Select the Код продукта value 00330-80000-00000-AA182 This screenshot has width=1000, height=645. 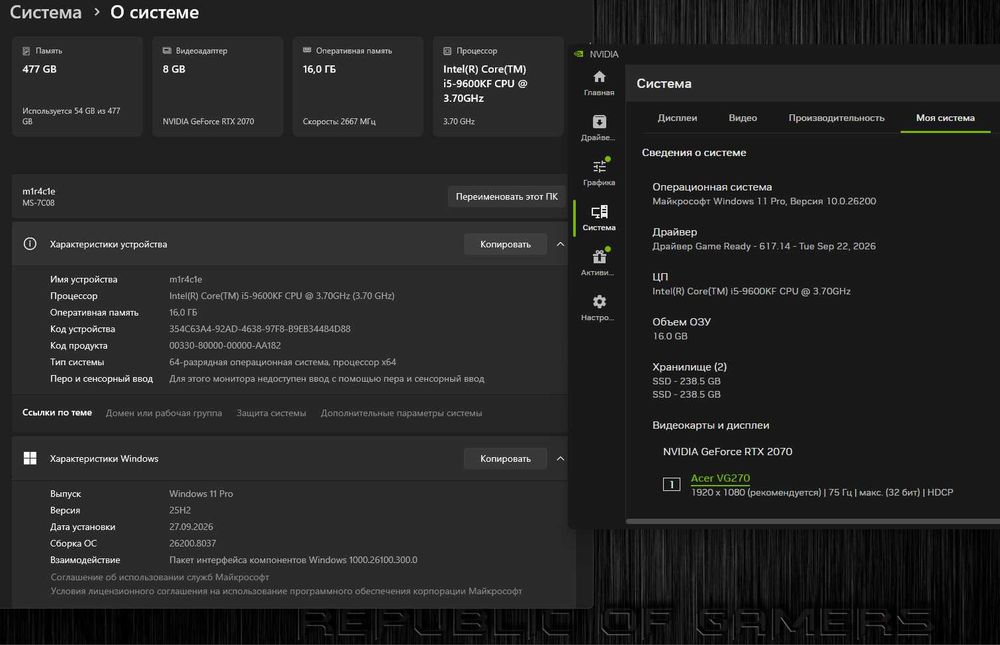pos(225,345)
